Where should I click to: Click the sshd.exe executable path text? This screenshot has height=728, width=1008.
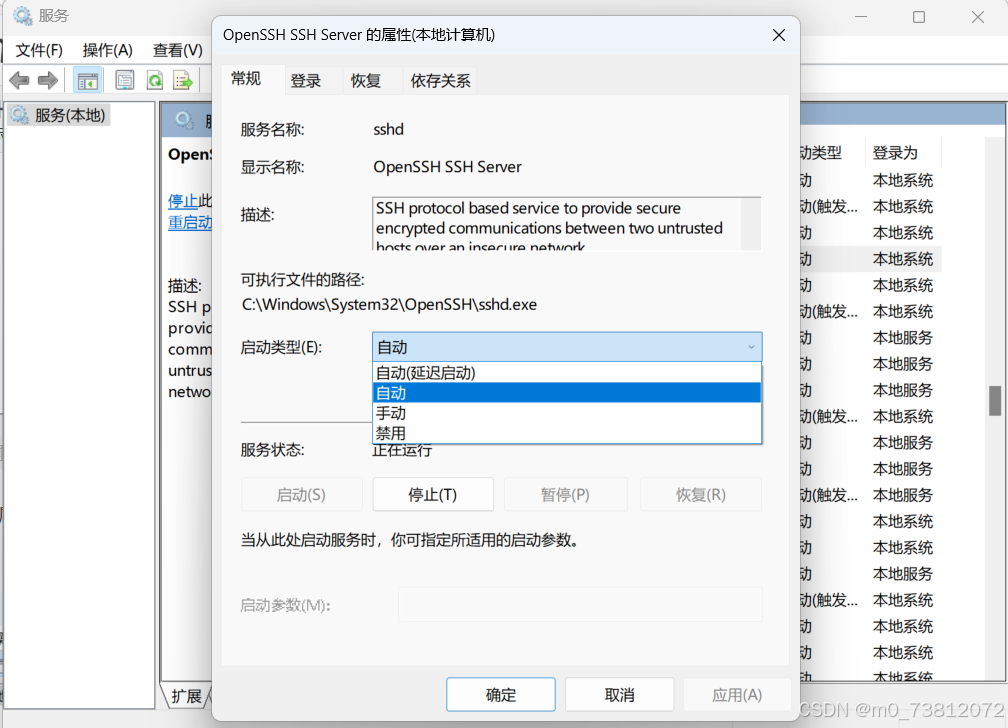(x=389, y=304)
